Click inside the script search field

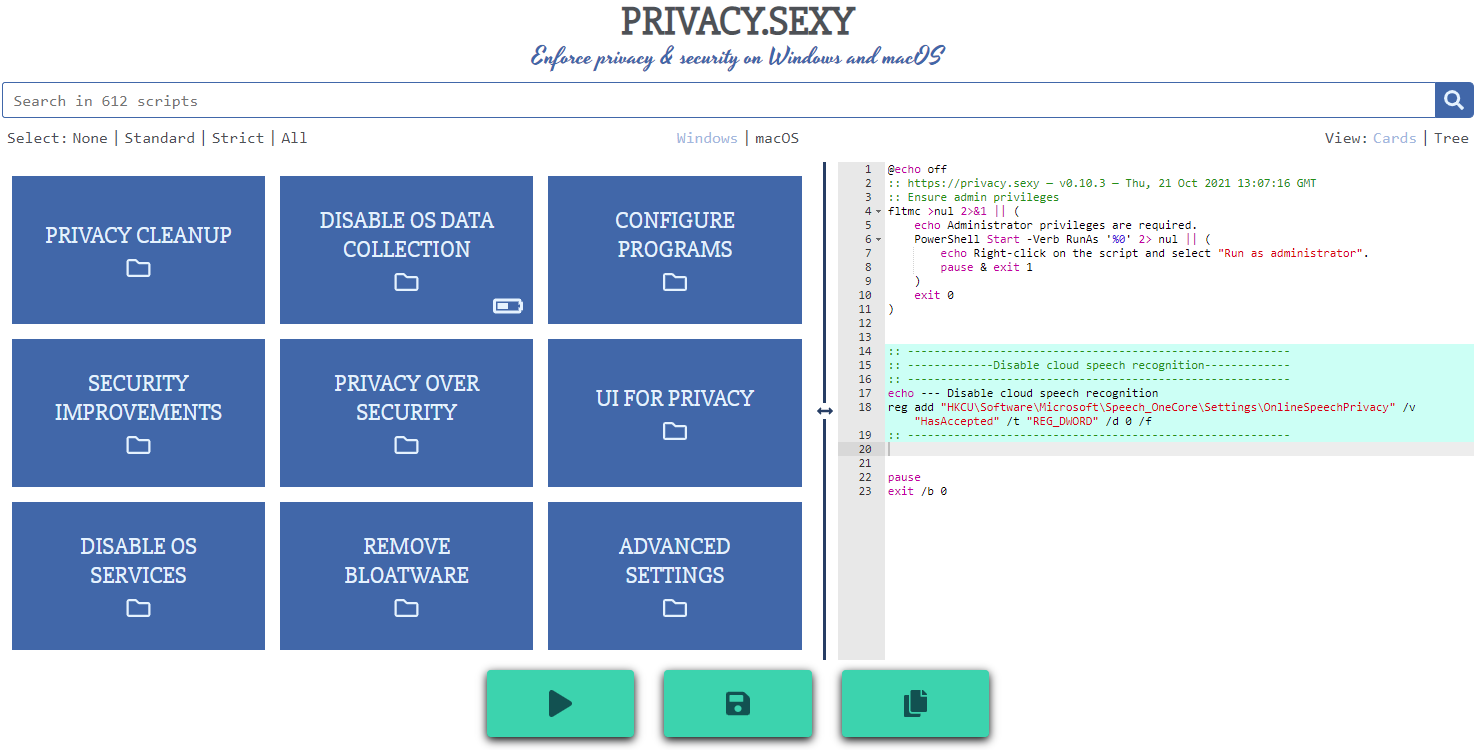coord(400,100)
